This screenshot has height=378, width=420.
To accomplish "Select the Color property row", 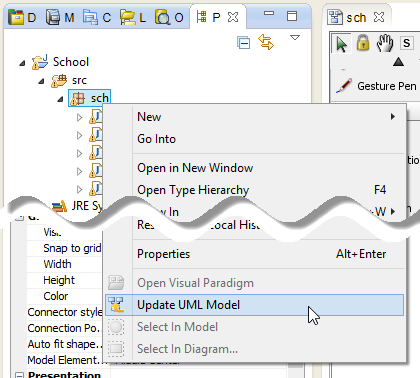I will pos(56,296).
